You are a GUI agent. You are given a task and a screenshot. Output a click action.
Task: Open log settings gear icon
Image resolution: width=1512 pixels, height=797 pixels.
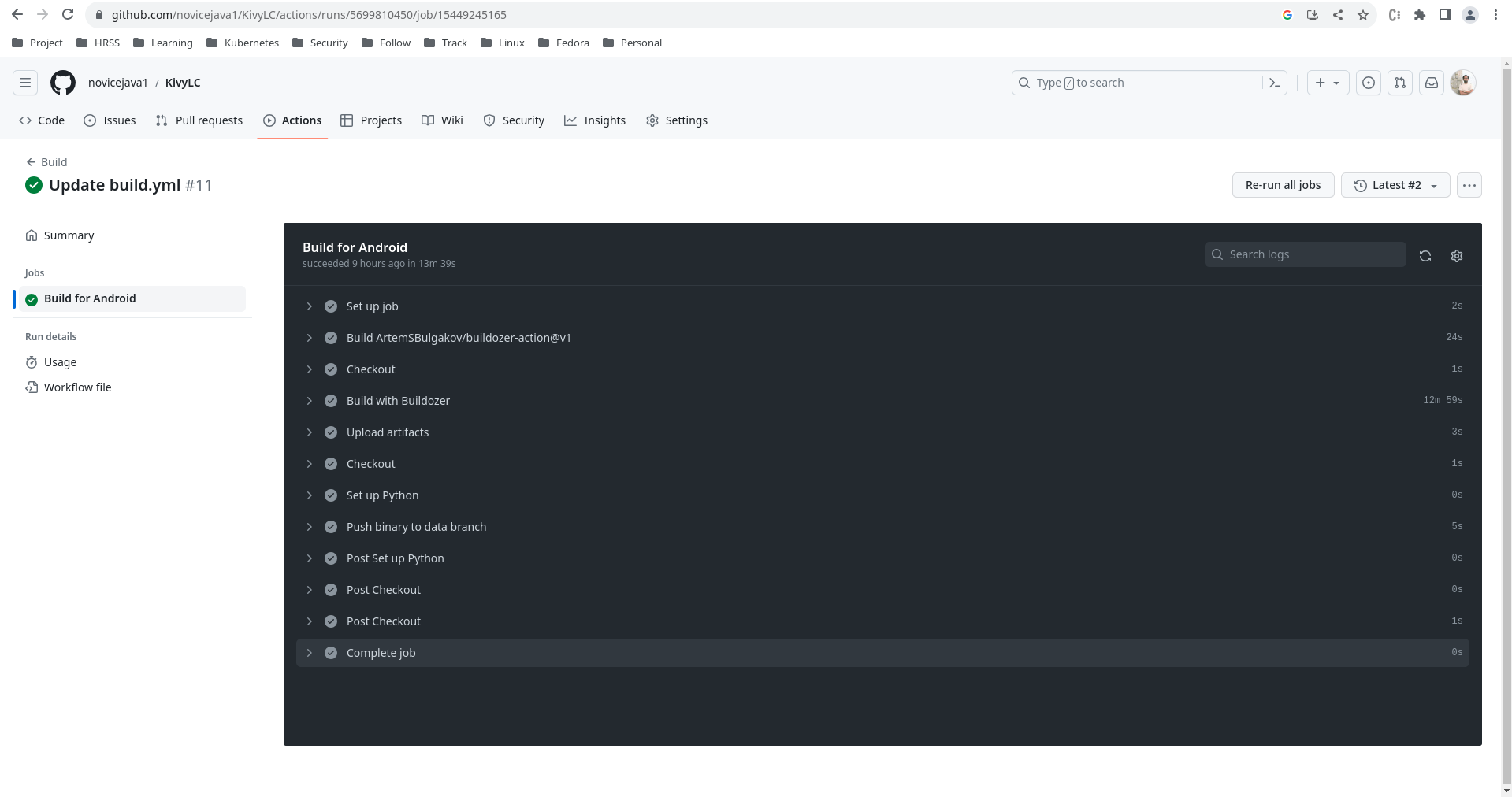(1456, 256)
